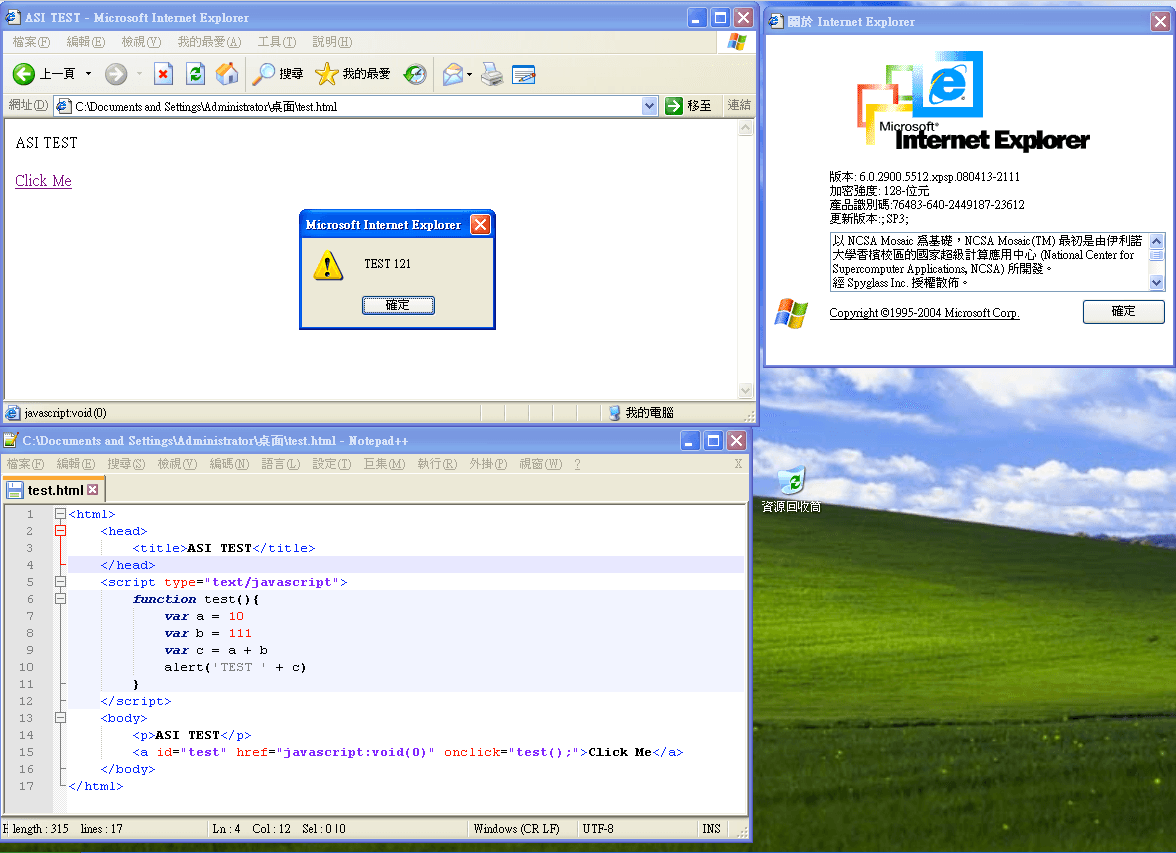This screenshot has height=853, width=1176.
Task: Open Notepad++ 語言(L) menu
Action: pyautogui.click(x=280, y=464)
